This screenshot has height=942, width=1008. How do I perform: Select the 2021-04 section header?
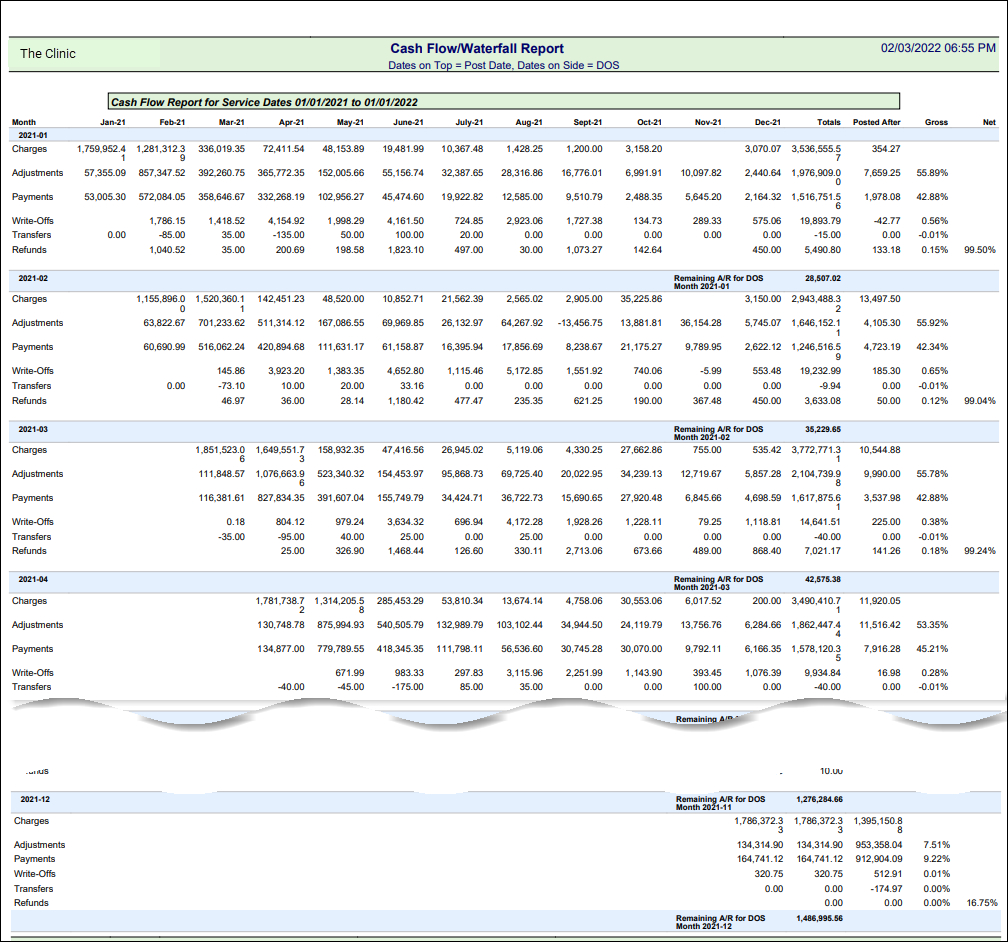33,579
